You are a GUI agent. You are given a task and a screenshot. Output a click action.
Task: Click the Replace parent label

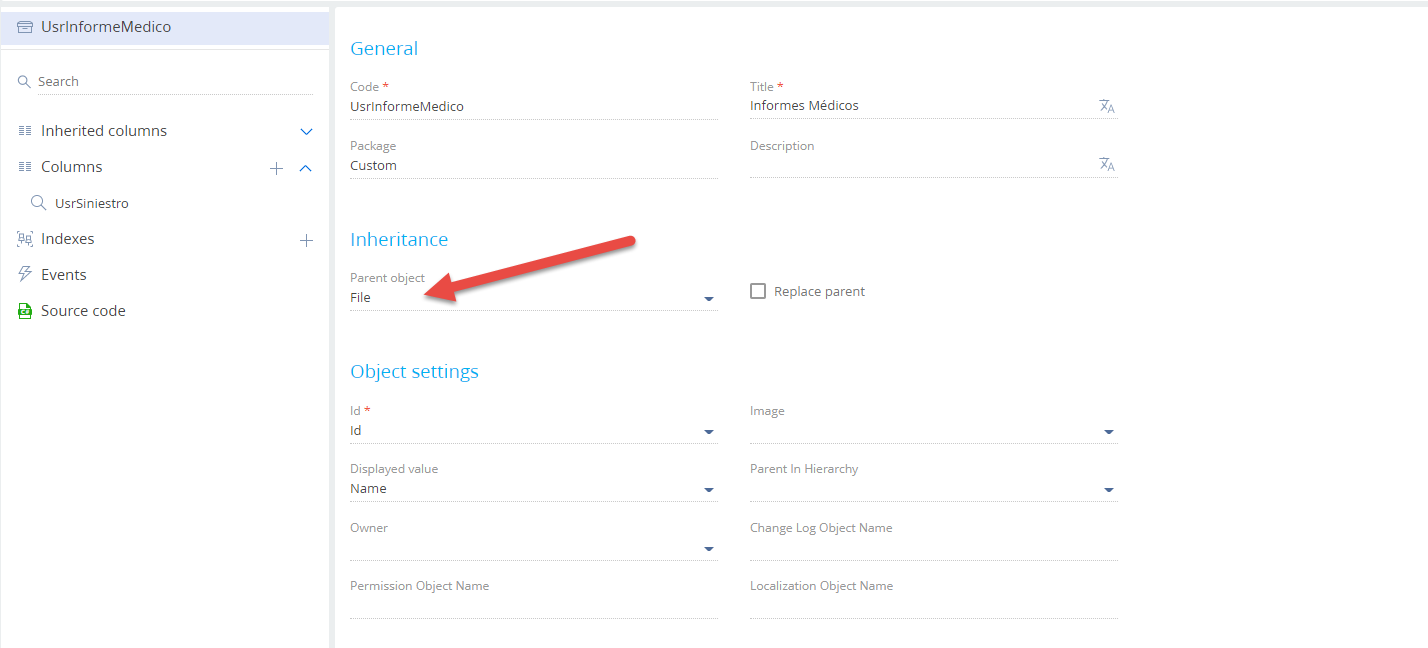(x=819, y=292)
